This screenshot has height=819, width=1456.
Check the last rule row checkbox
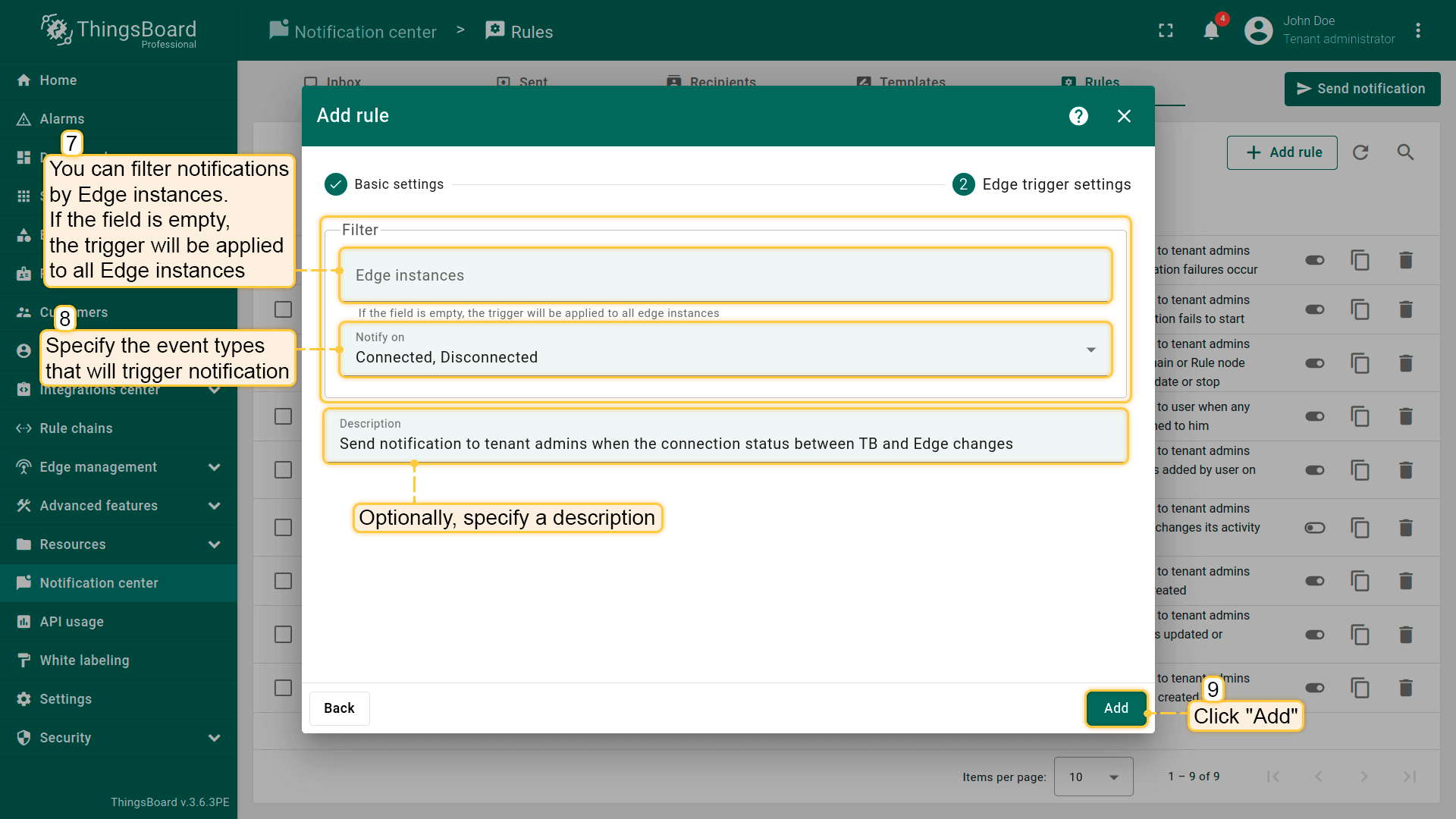[x=283, y=688]
